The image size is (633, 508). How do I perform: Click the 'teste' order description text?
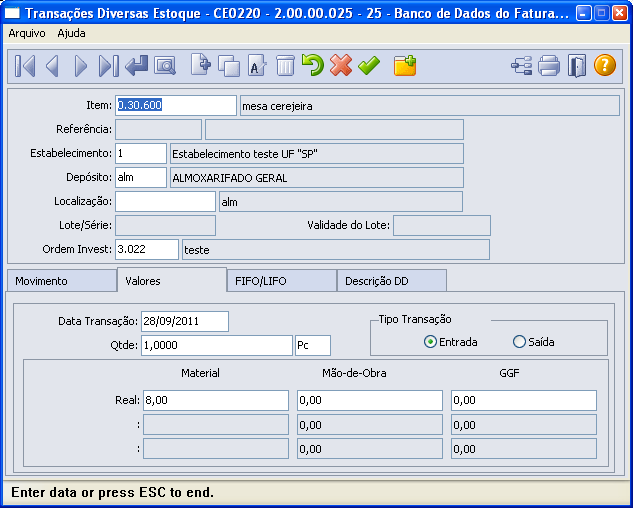click(197, 250)
